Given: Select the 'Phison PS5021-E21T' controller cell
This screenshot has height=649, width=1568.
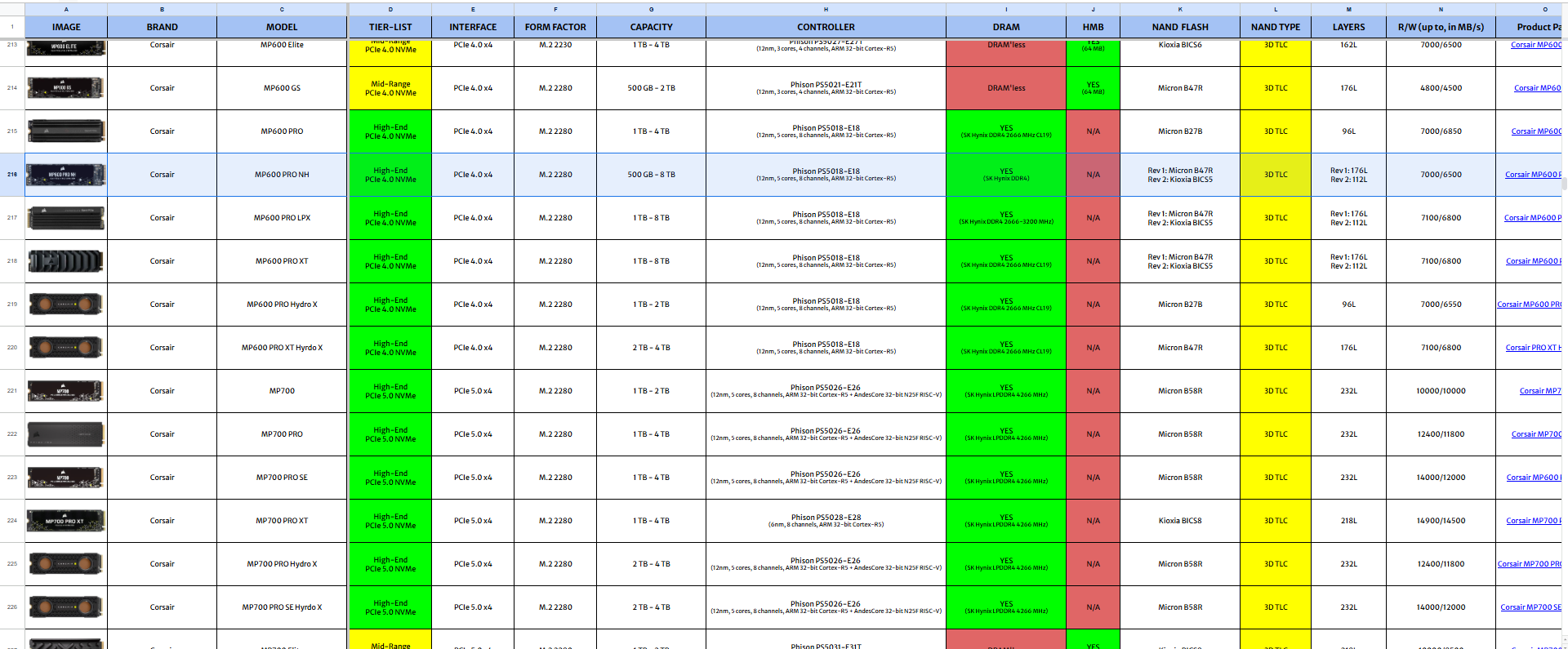Looking at the screenshot, I should (x=826, y=88).
